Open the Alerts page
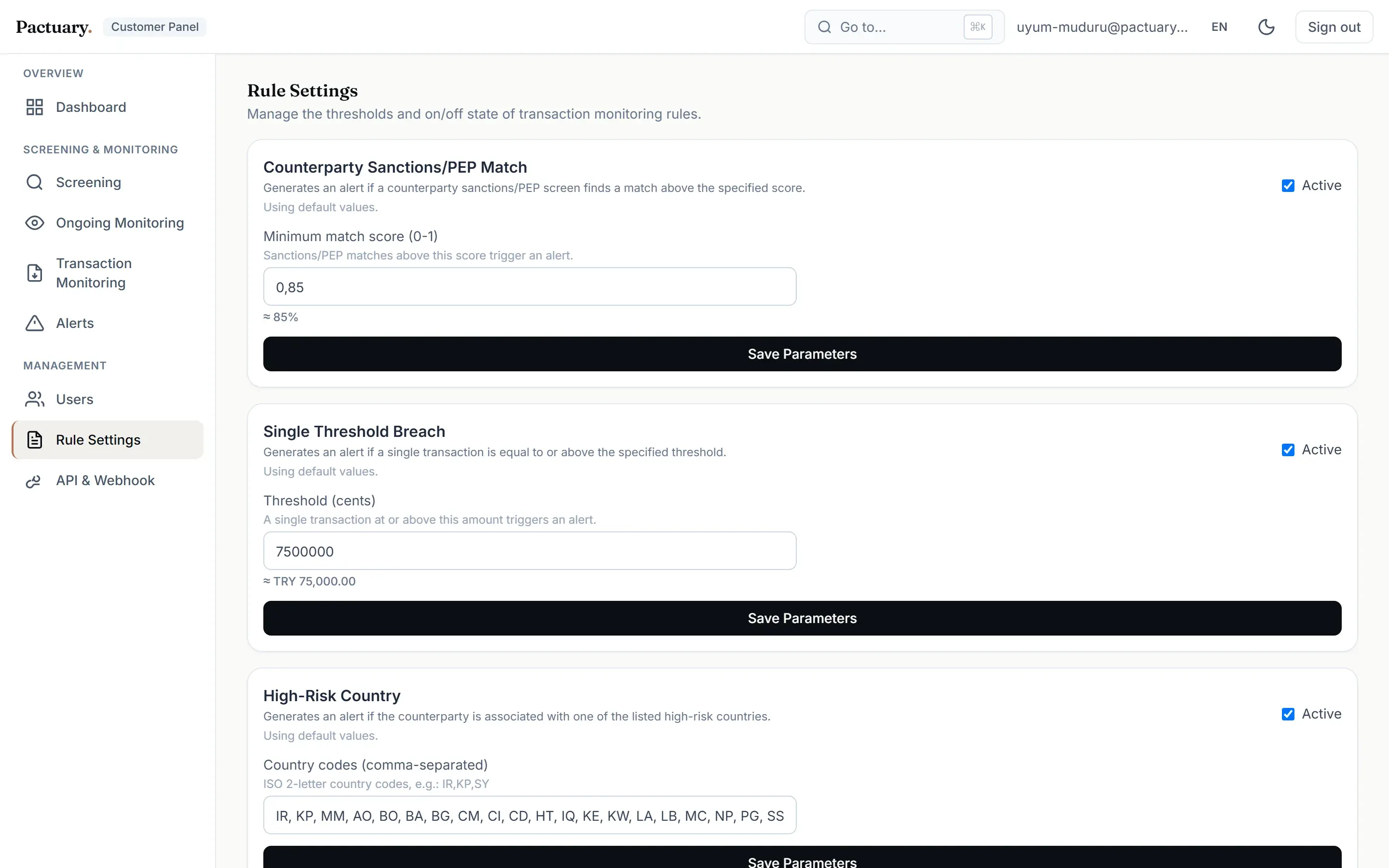 click(x=108, y=323)
